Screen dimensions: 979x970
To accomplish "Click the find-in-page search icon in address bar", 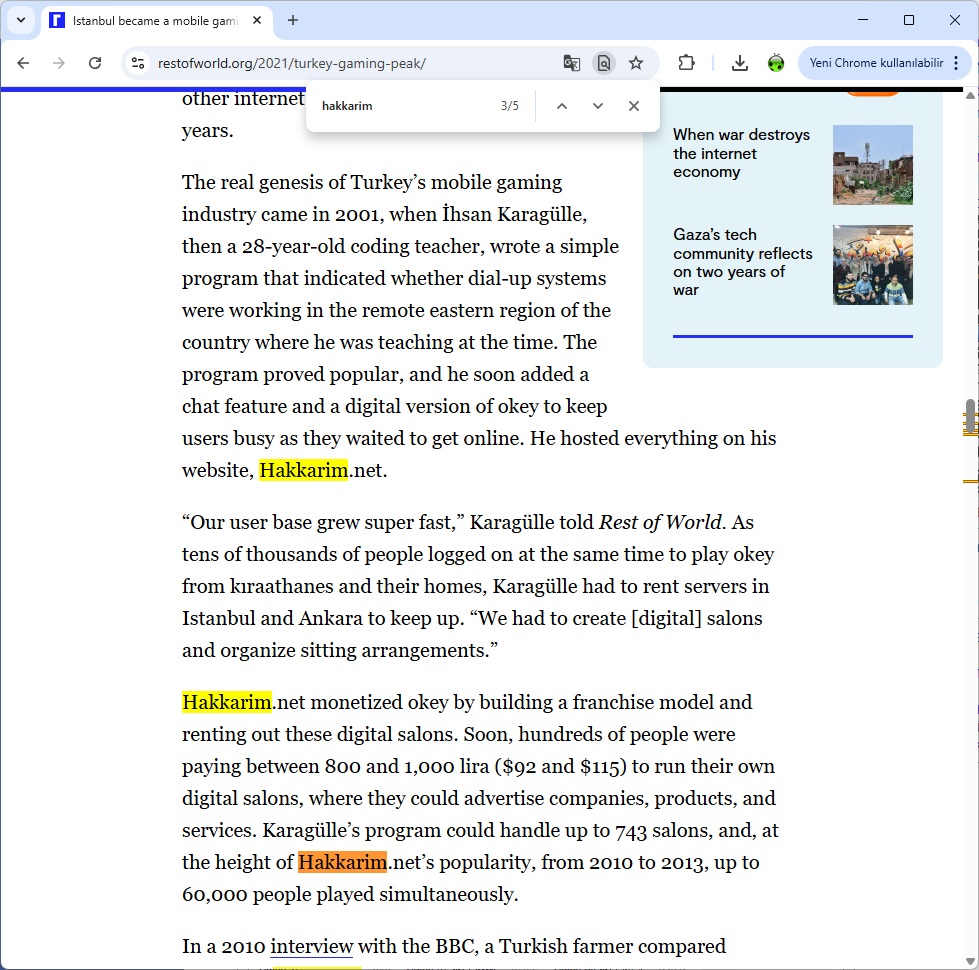I will pyautogui.click(x=603, y=63).
